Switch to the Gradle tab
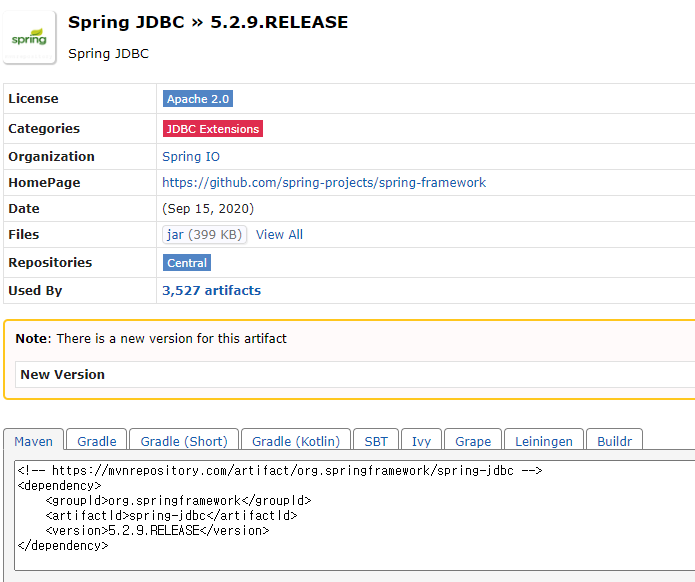This screenshot has height=582, width=695. [x=97, y=441]
